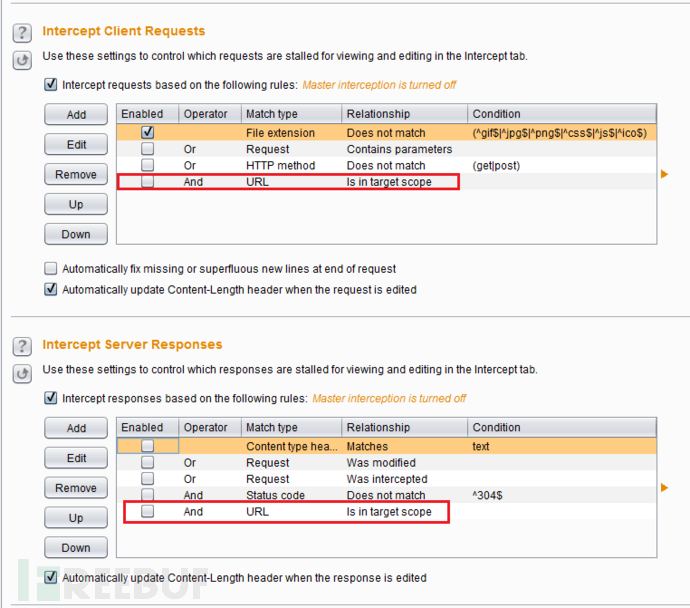Select the Was modified relationship cell
This screenshot has height=608, width=690.
pos(404,463)
